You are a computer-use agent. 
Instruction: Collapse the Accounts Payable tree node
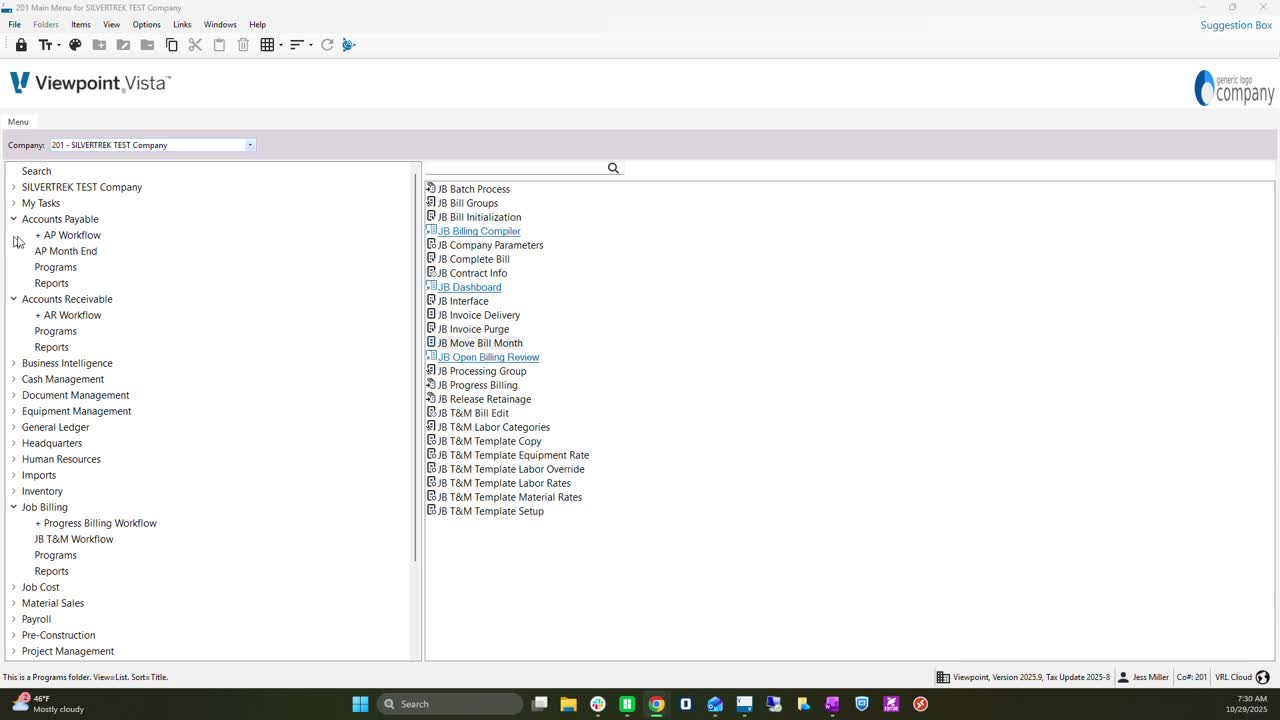[x=14, y=219]
